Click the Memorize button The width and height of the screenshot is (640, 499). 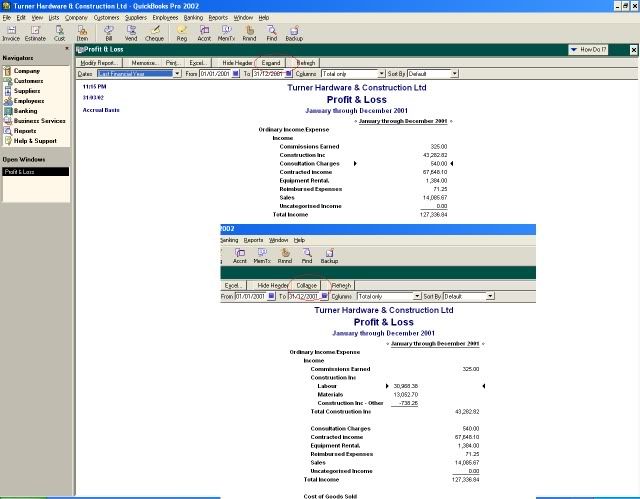point(144,63)
